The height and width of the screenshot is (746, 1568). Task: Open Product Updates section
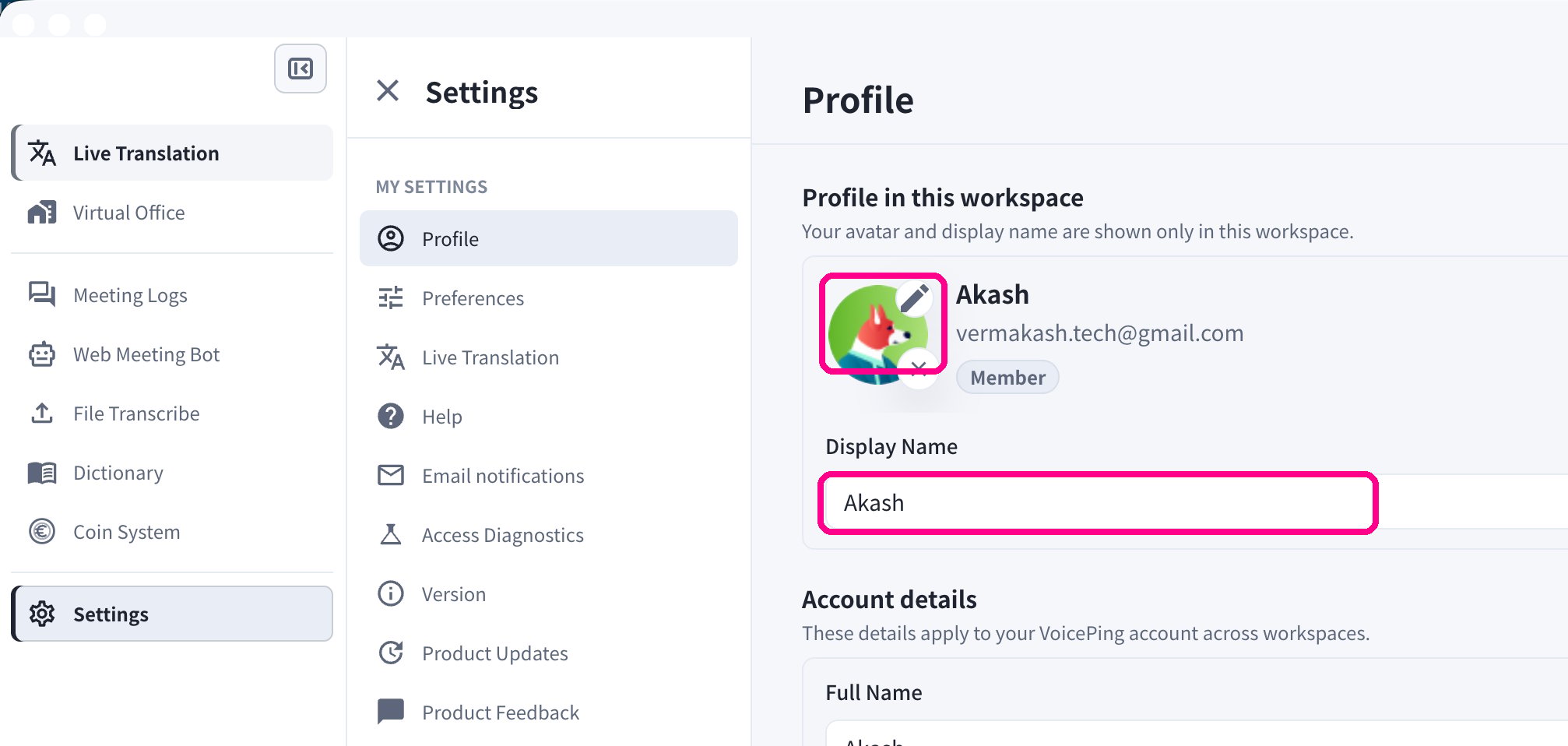tap(549, 653)
